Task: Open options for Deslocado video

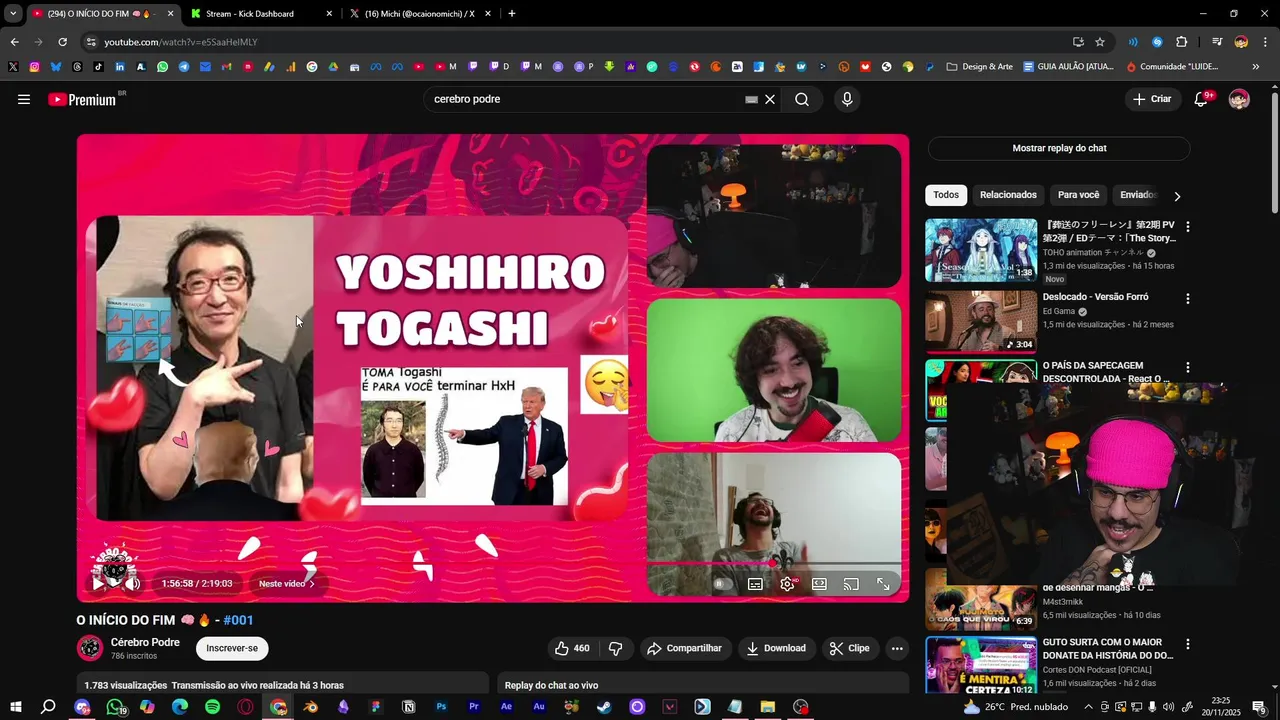Action: click(1188, 299)
